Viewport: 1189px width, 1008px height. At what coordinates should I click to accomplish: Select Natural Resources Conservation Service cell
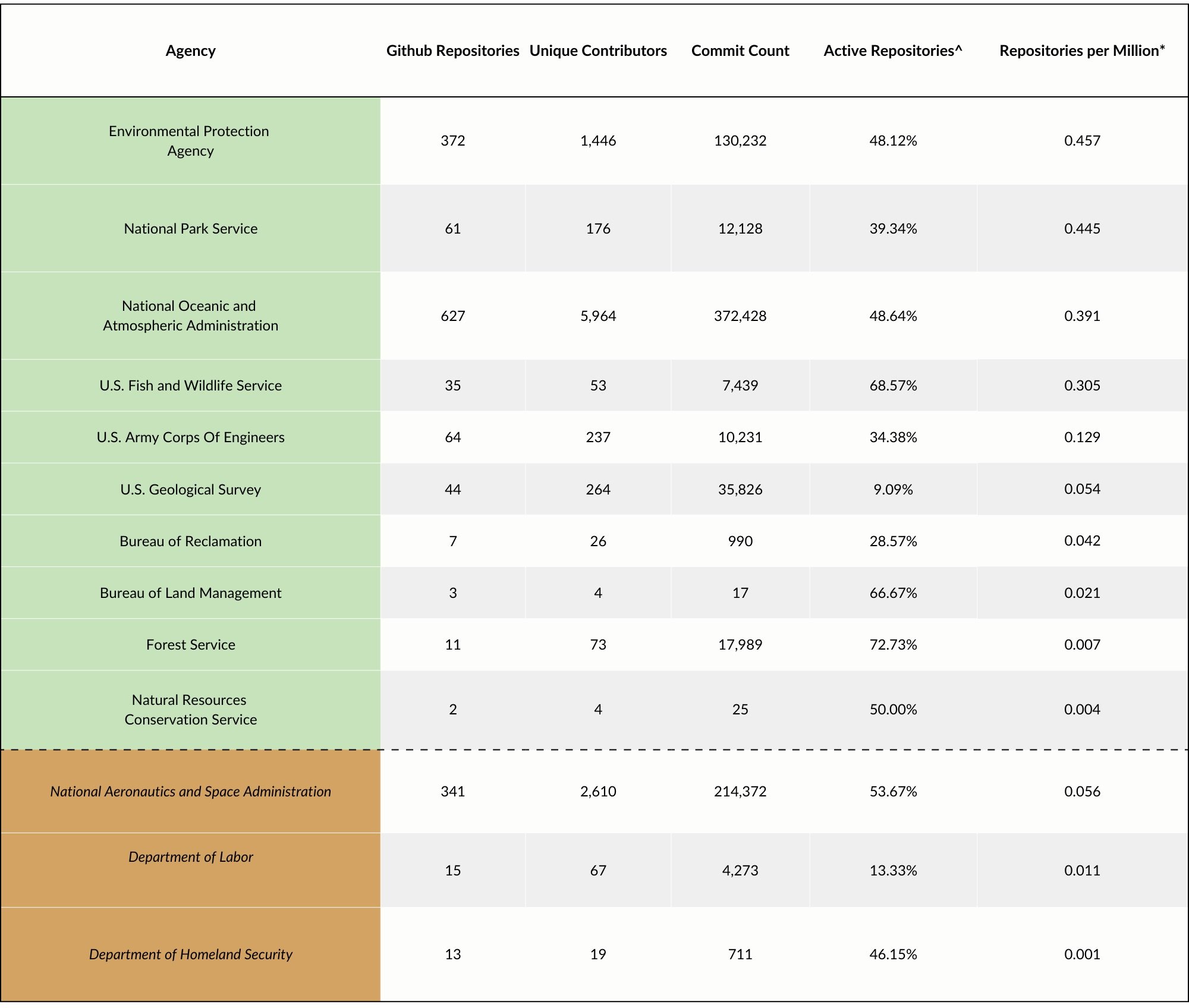click(x=190, y=710)
